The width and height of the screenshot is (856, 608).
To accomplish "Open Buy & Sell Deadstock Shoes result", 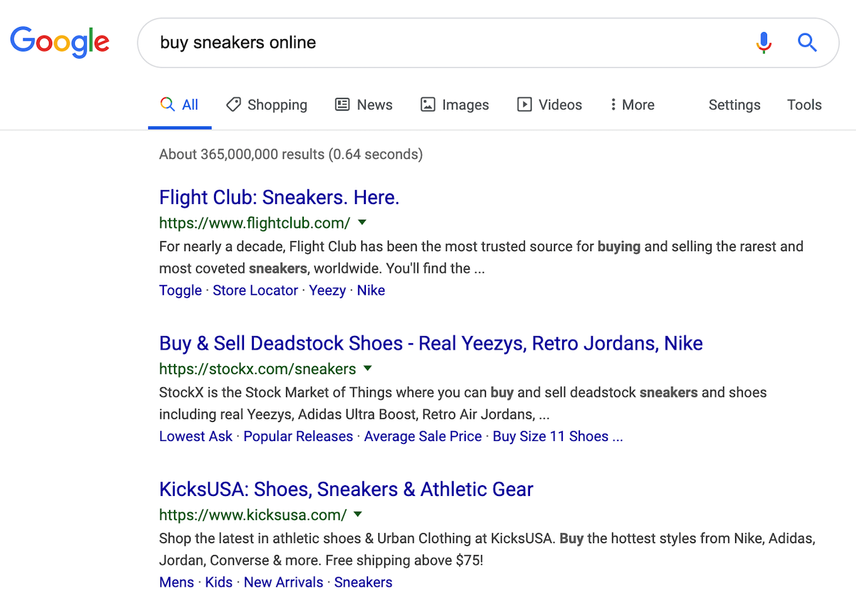I will (430, 343).
